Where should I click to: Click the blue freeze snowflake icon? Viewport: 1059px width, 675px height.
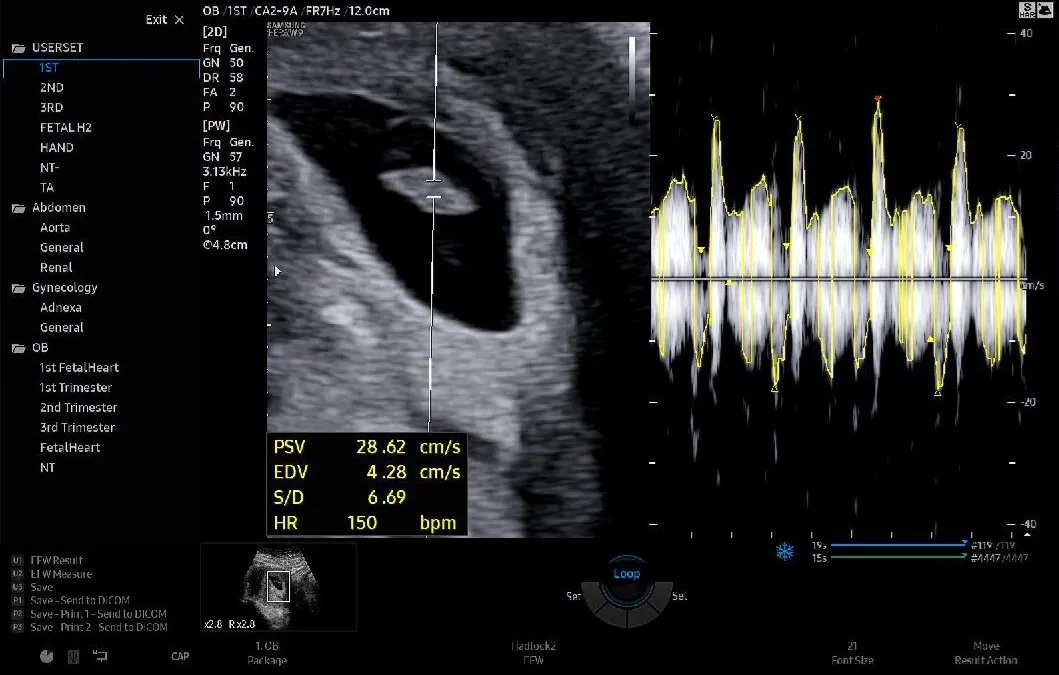pyautogui.click(x=784, y=551)
